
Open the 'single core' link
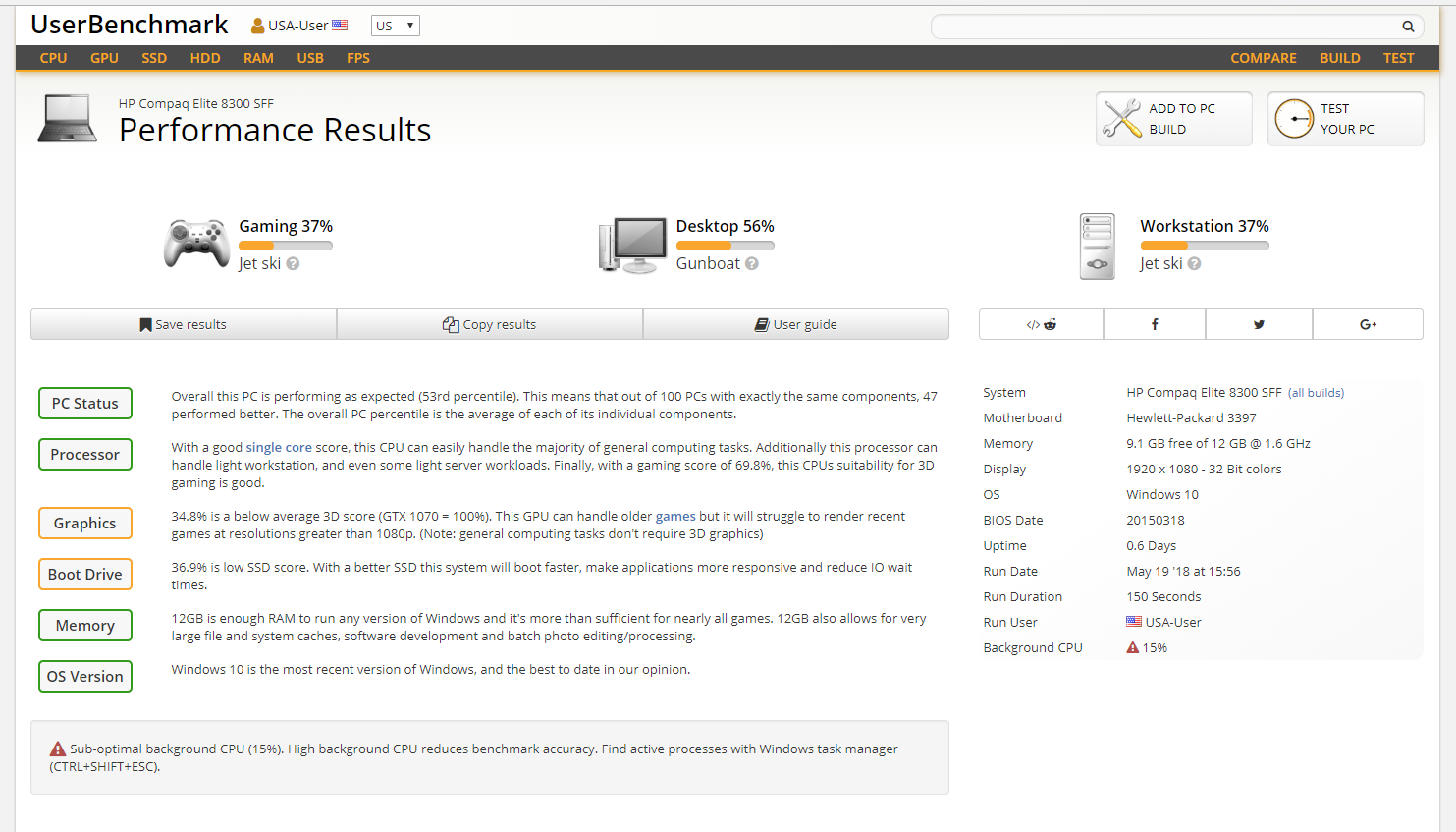click(279, 447)
